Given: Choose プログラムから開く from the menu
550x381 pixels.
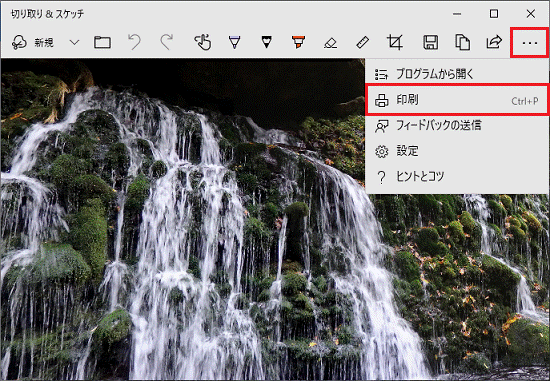Looking at the screenshot, I should coord(457,74).
